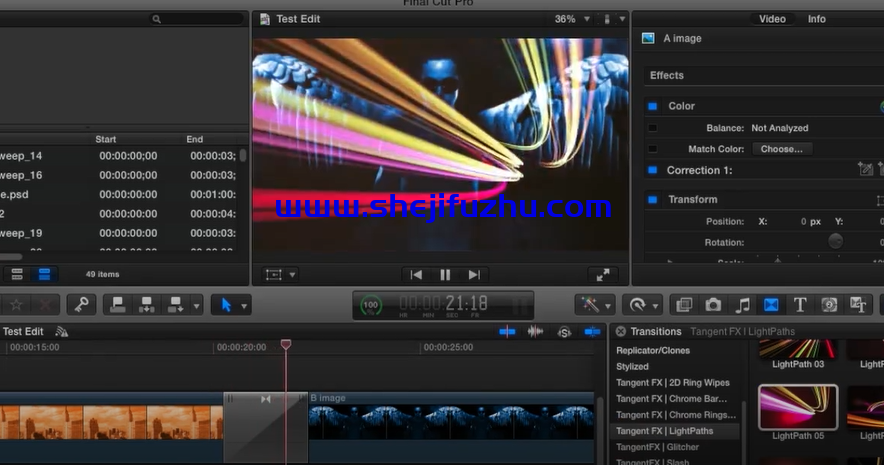884x465 pixels.
Task: Click the append clip to storyline icon
Action: (x=175, y=305)
